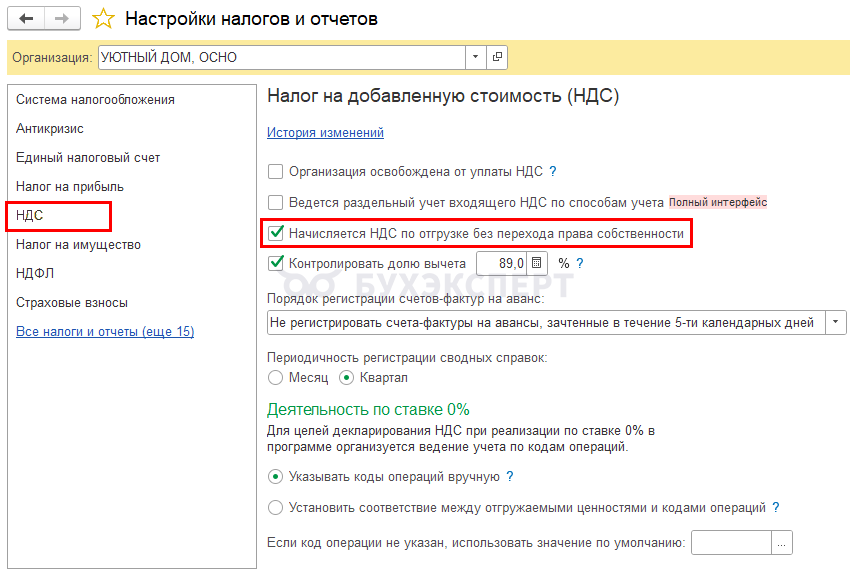Click the Полный интерфейс label

click(x=718, y=202)
